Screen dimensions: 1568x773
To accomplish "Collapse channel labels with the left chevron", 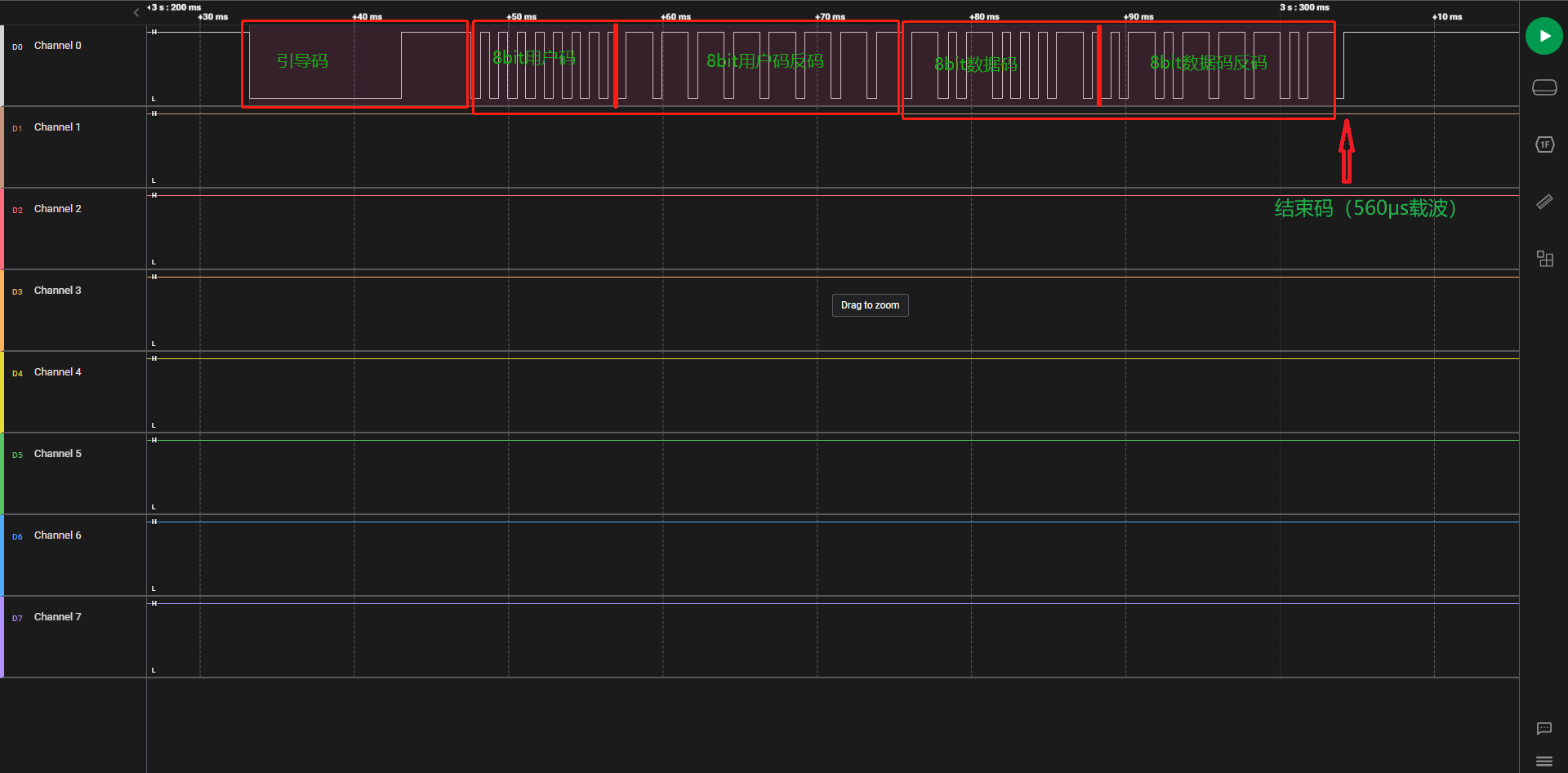I will click(x=136, y=12).
